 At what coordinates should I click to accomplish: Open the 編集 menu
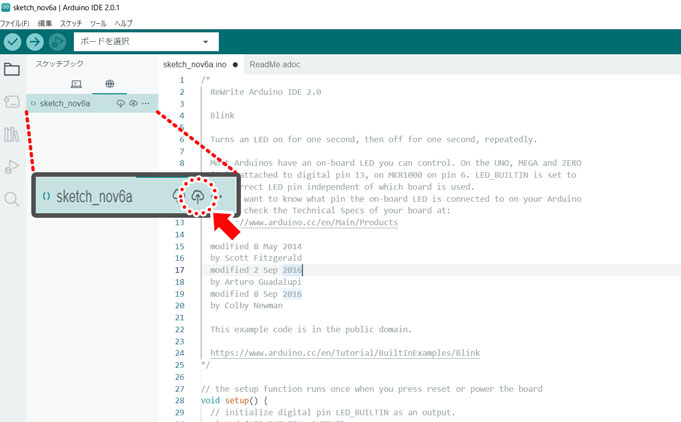pyautogui.click(x=45, y=23)
